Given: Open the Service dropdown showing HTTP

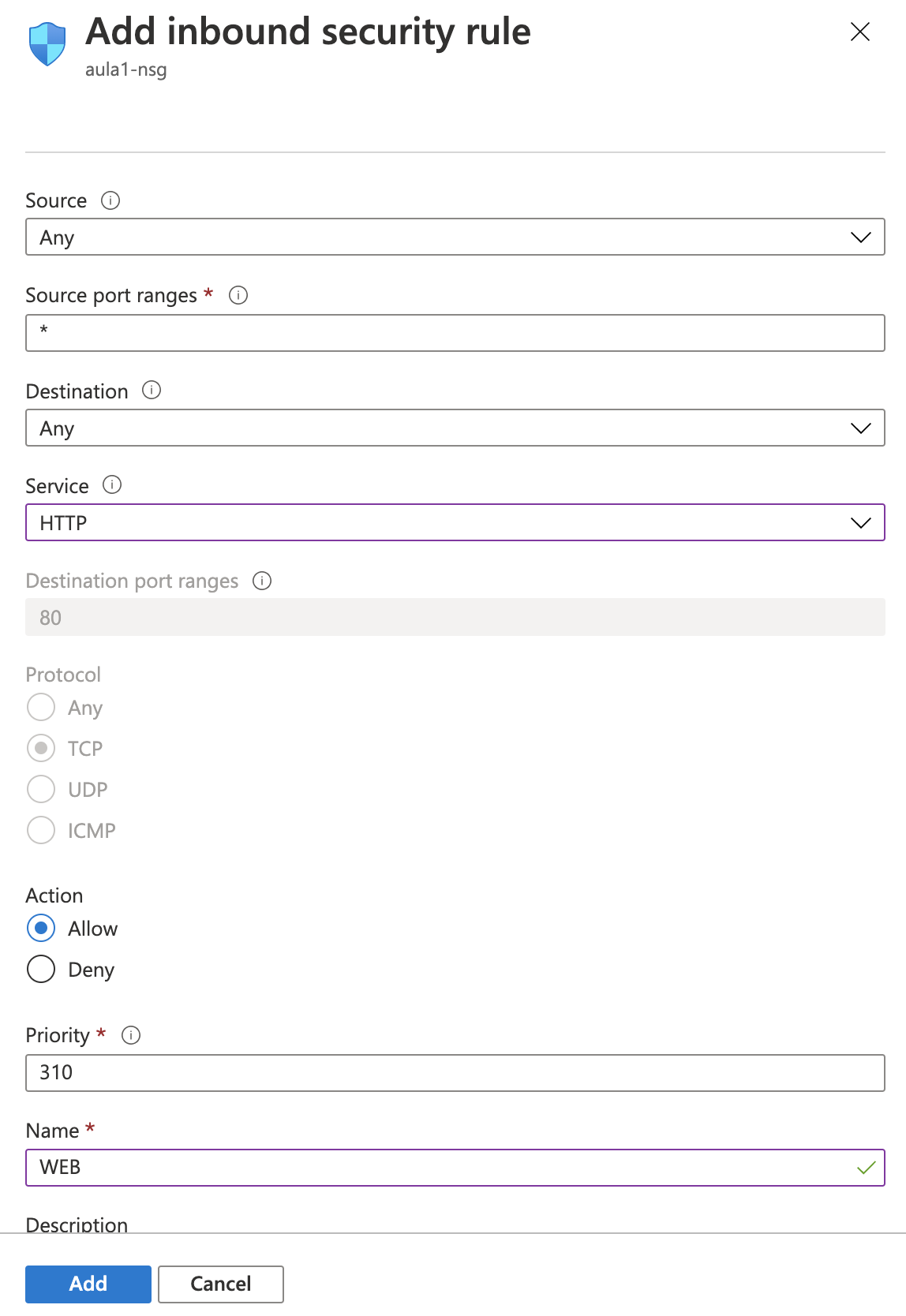Looking at the screenshot, I should click(455, 523).
